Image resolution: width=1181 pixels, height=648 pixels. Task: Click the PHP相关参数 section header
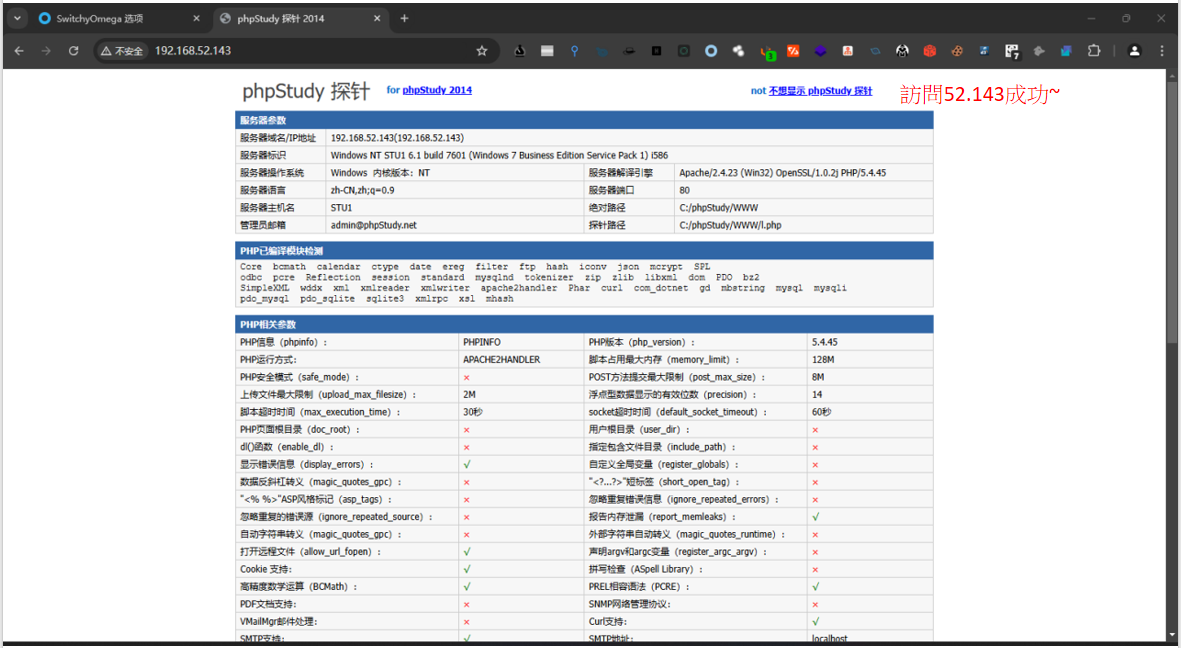tap(584, 325)
